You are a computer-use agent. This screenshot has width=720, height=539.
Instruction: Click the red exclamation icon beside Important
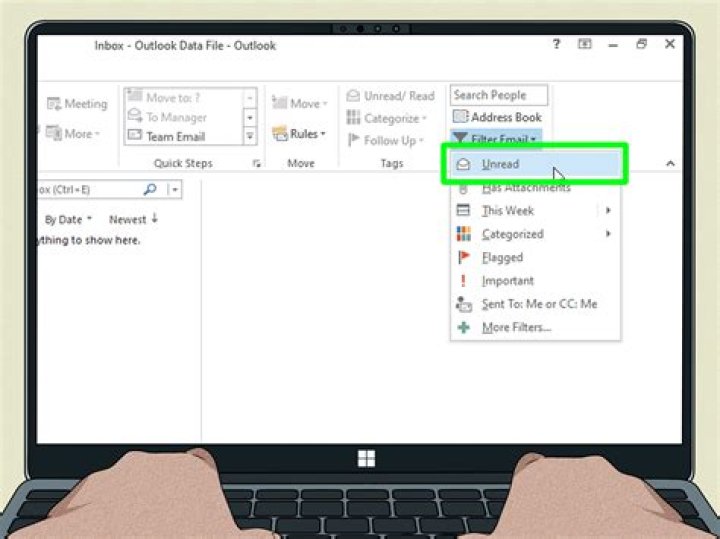pyautogui.click(x=463, y=281)
